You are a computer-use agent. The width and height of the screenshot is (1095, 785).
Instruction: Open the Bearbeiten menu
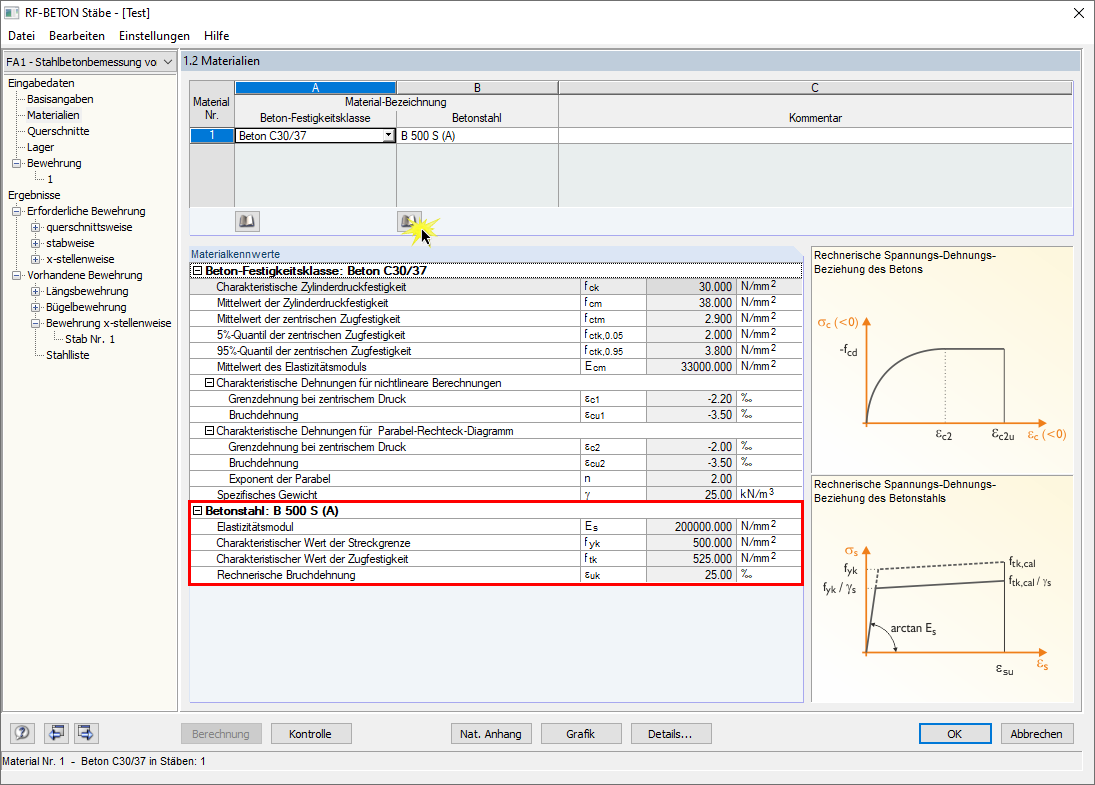point(77,36)
